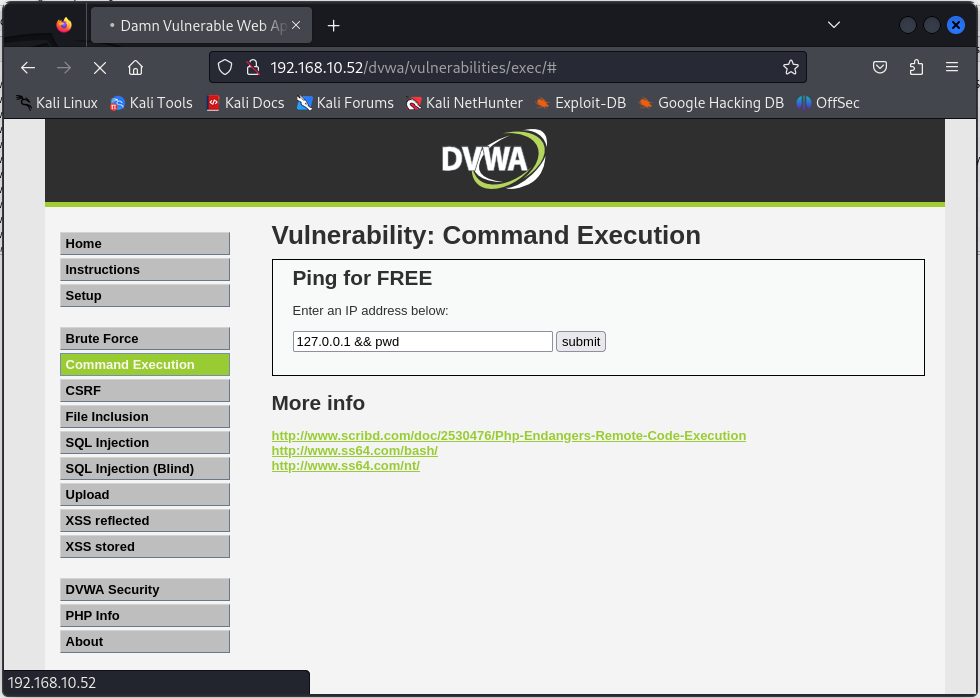
Task: Select the Command Execution menu item
Action: 145,365
